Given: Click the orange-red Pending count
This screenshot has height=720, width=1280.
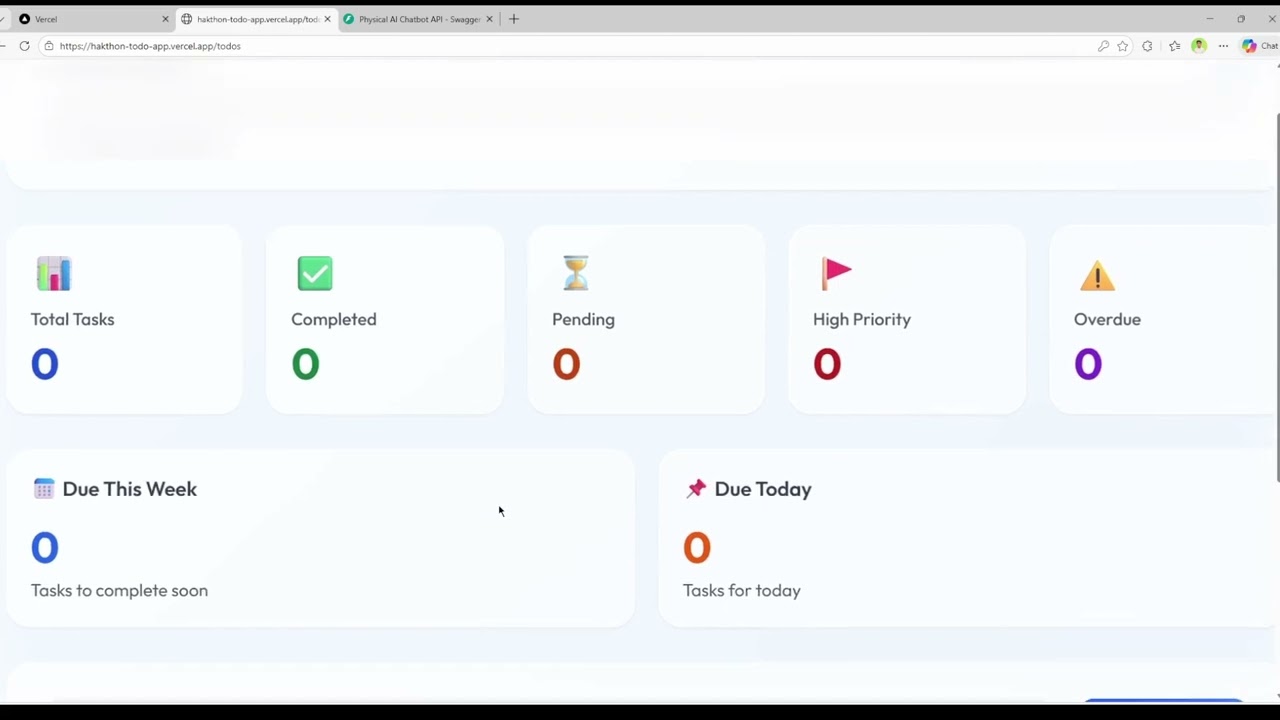Looking at the screenshot, I should tap(567, 363).
